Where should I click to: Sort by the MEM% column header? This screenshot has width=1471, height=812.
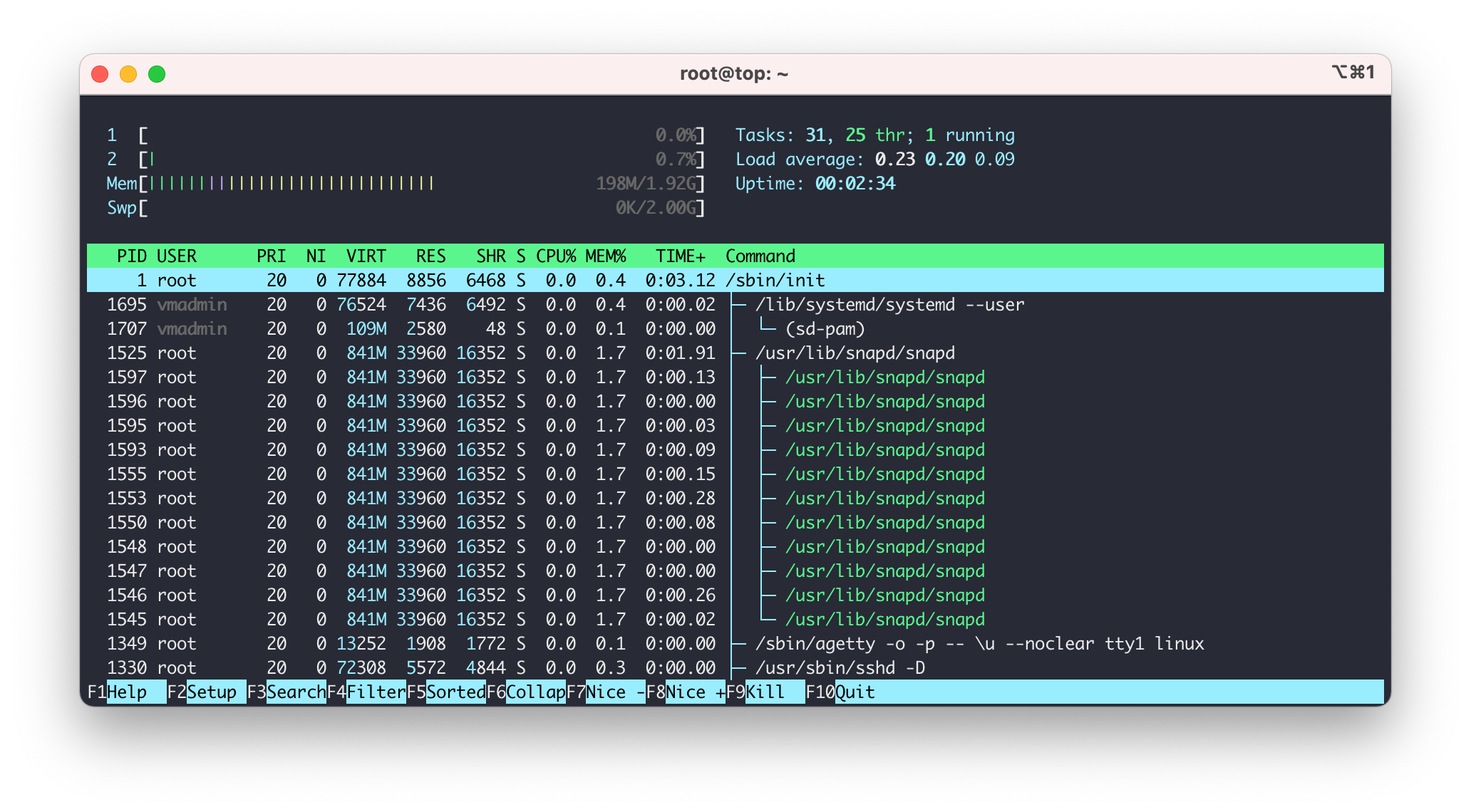click(x=606, y=256)
